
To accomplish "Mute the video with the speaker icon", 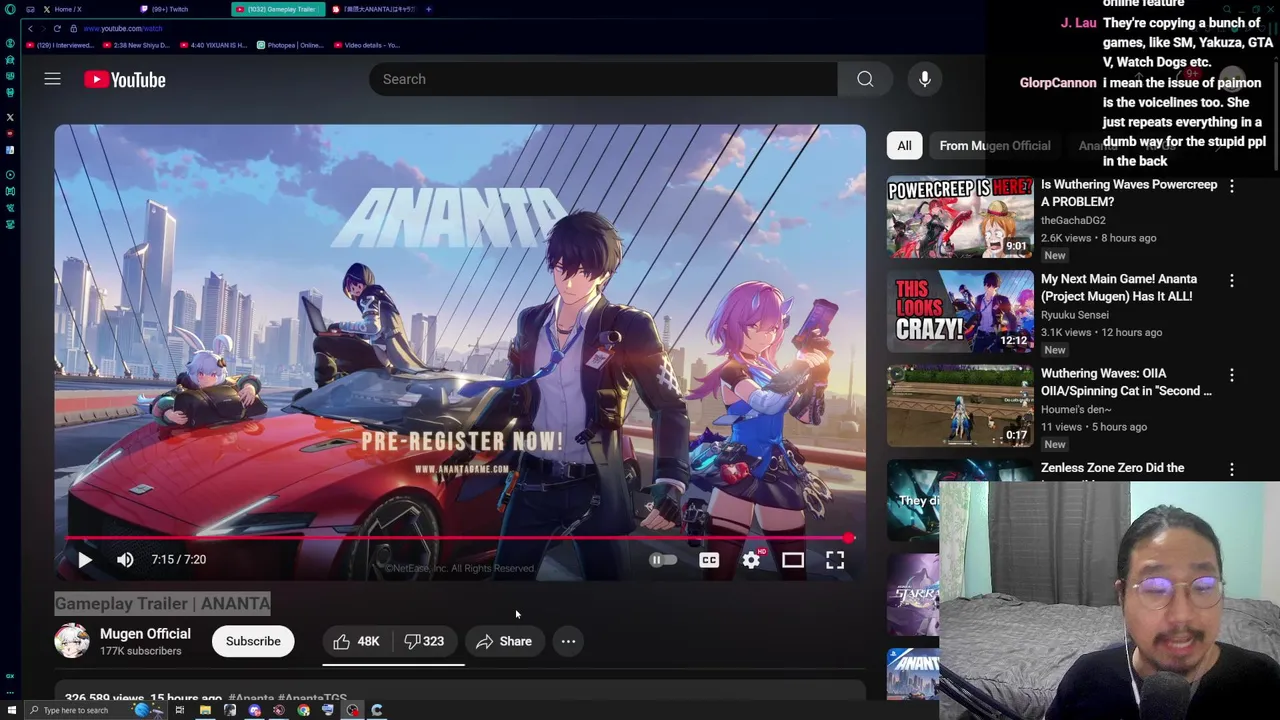I will click(125, 560).
